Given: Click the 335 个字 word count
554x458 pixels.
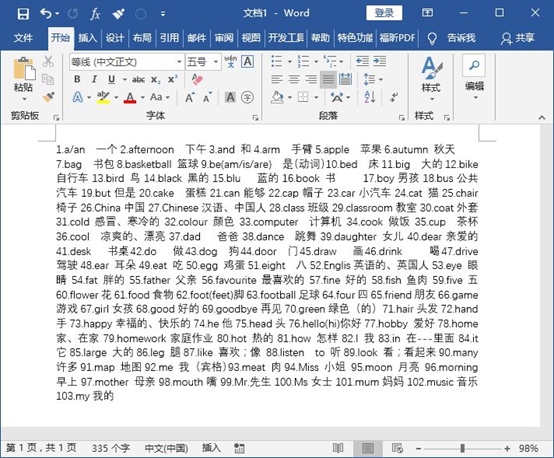Looking at the screenshot, I should tap(111, 448).
